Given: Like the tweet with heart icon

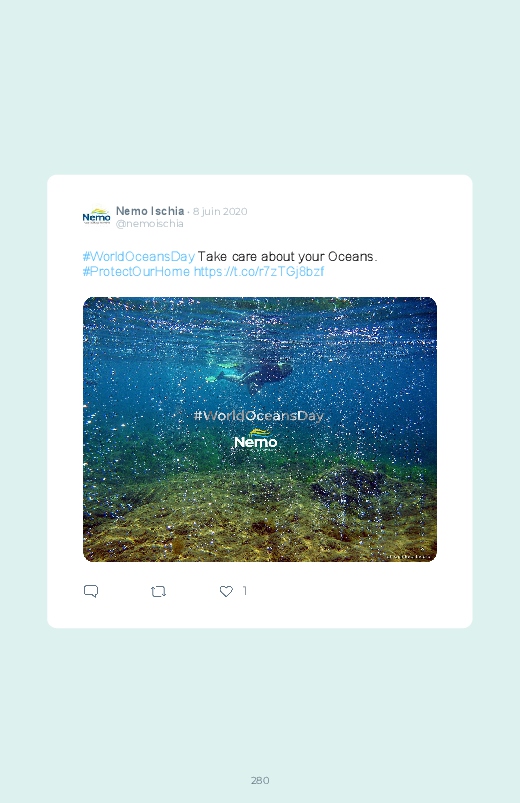Looking at the screenshot, I should click(226, 591).
